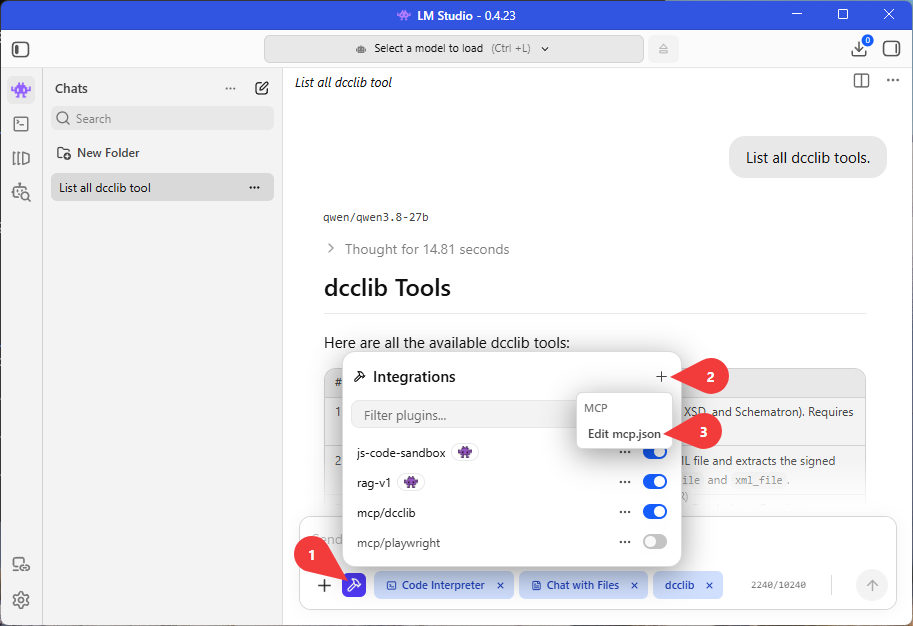Focus the 'Filter plugins...' field
913x626 pixels.
click(x=463, y=415)
